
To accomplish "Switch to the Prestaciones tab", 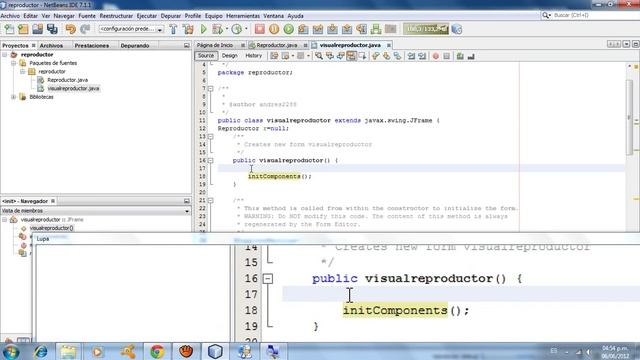I will coord(92,46).
